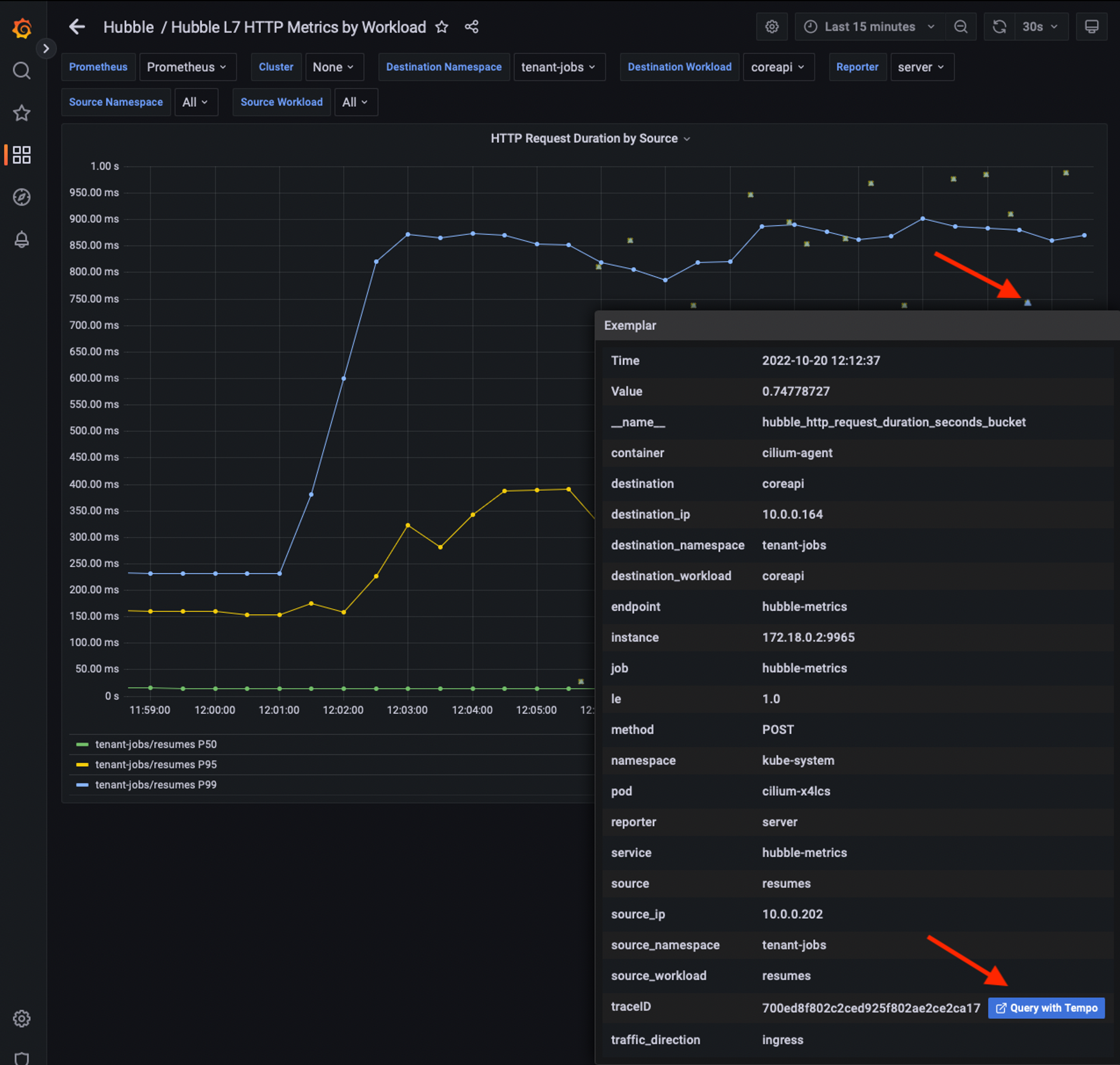The image size is (1120, 1065).
Task: Open Explore via the compass sidebar icon
Action: (21, 197)
